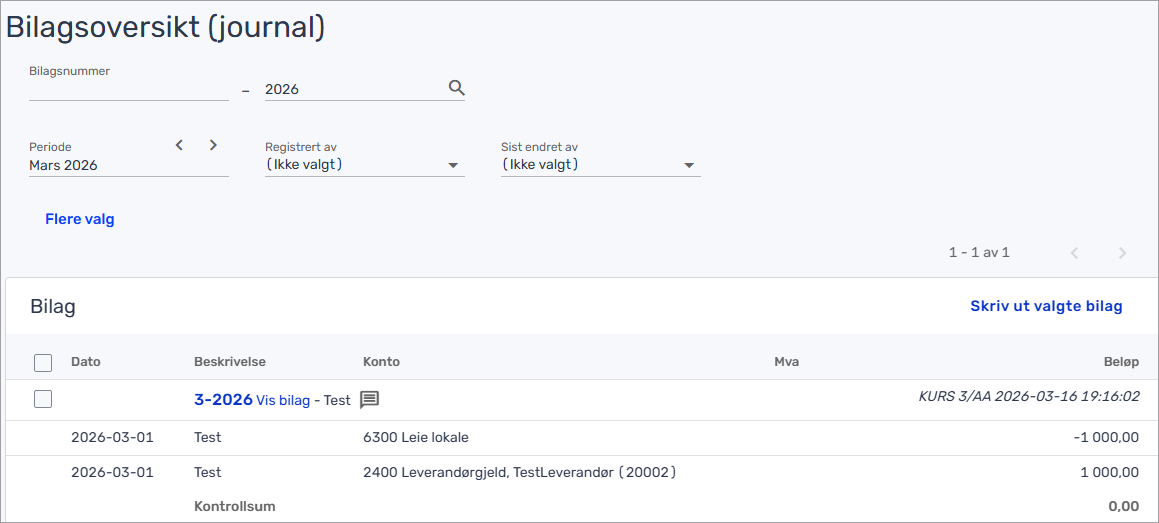Click Vis bilag link

283,400
